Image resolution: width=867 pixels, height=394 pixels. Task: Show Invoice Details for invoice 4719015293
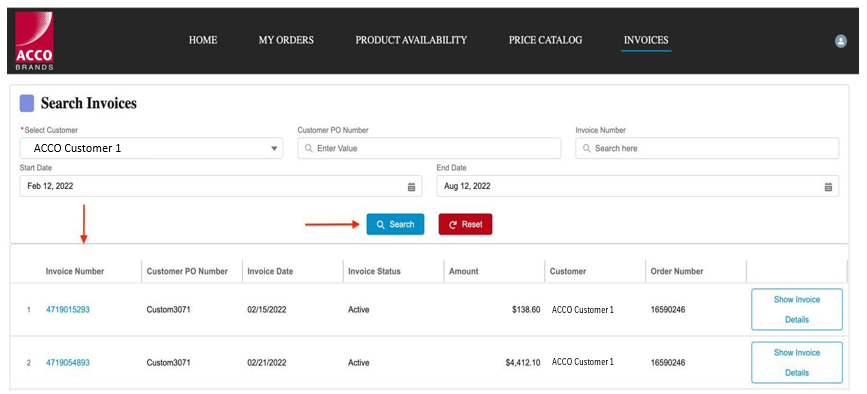tap(797, 309)
